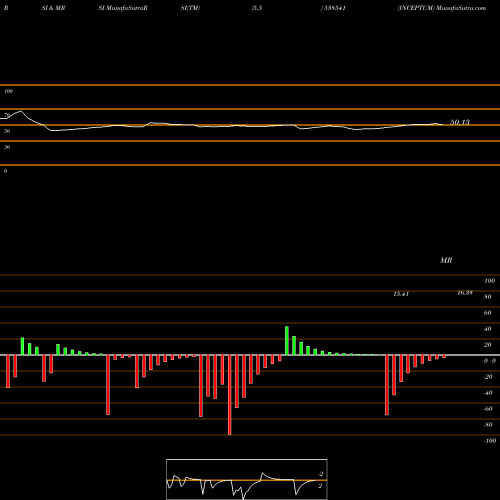Click the 'SI MunafaSutraR' header text
The image size is (500, 500).
123,8
